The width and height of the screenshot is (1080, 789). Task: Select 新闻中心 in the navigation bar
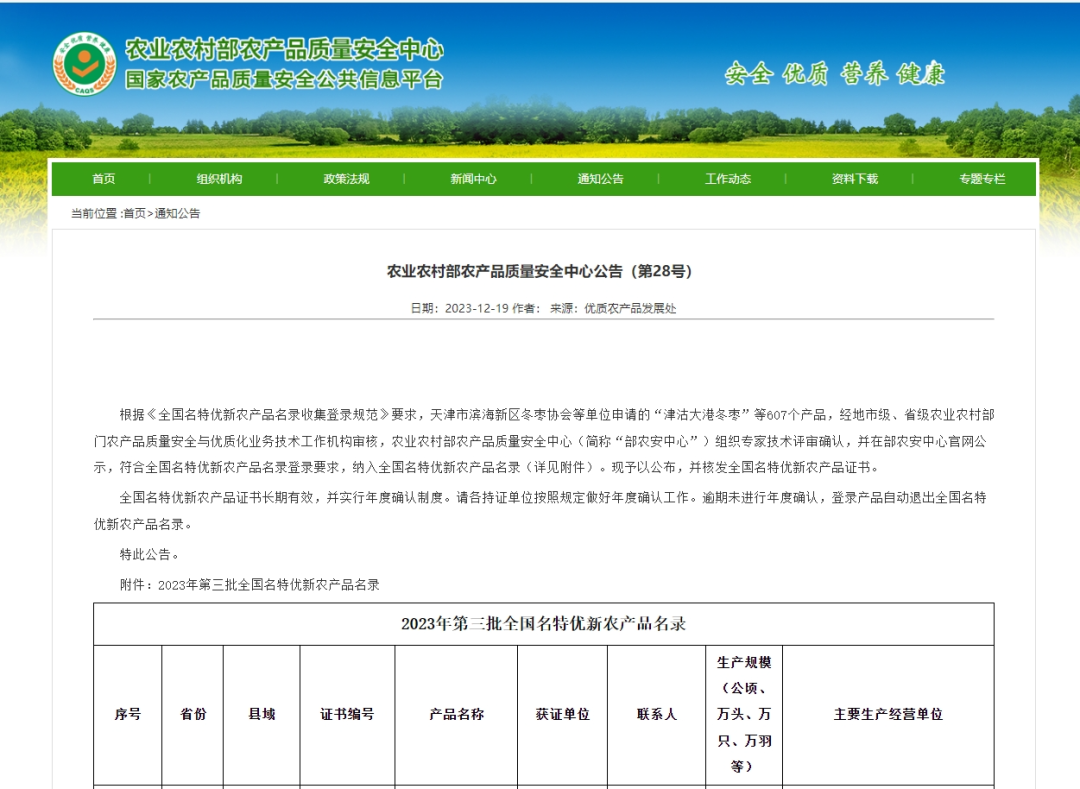pyautogui.click(x=473, y=179)
